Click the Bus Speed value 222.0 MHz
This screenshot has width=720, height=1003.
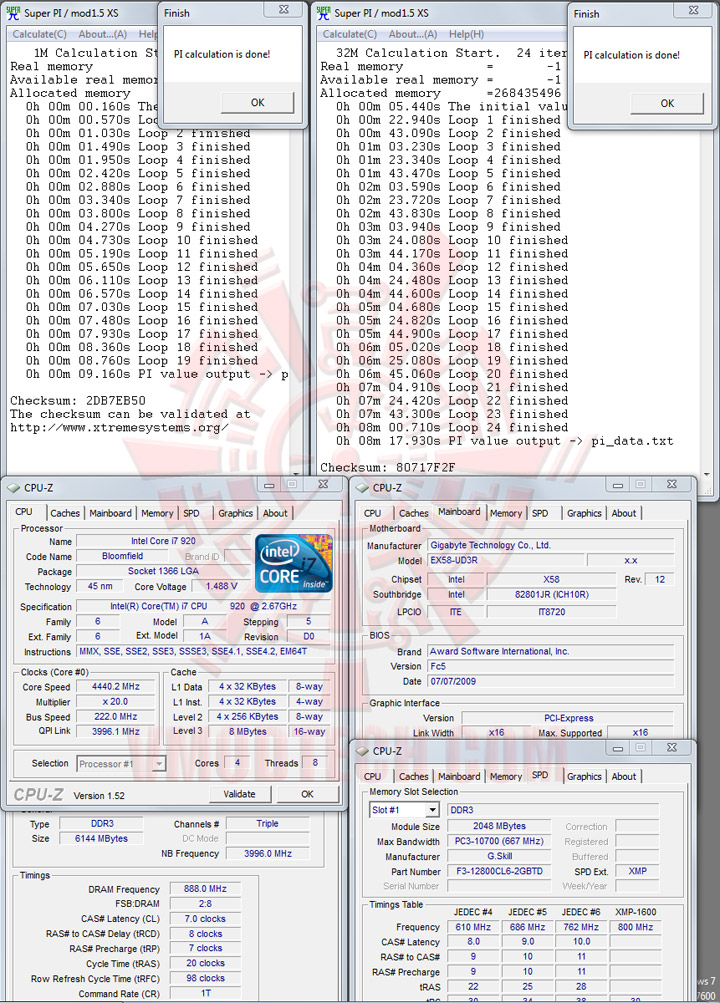(x=116, y=716)
